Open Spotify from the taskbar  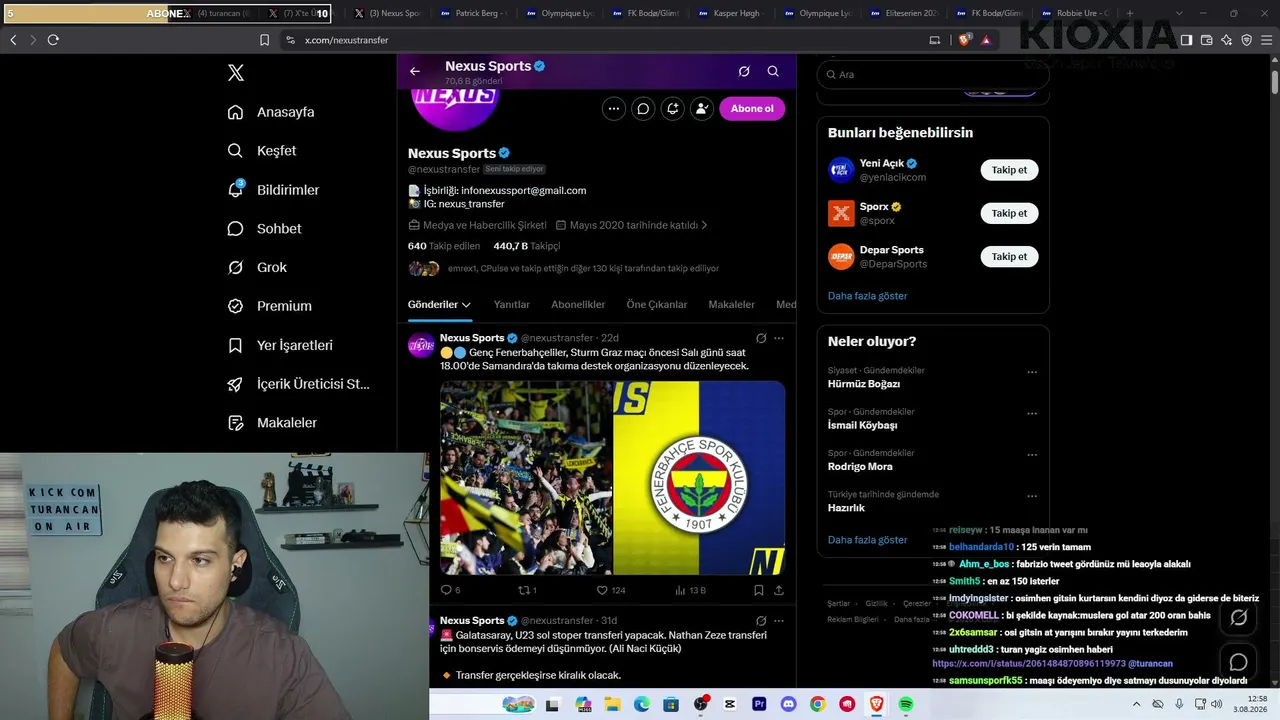(906, 705)
